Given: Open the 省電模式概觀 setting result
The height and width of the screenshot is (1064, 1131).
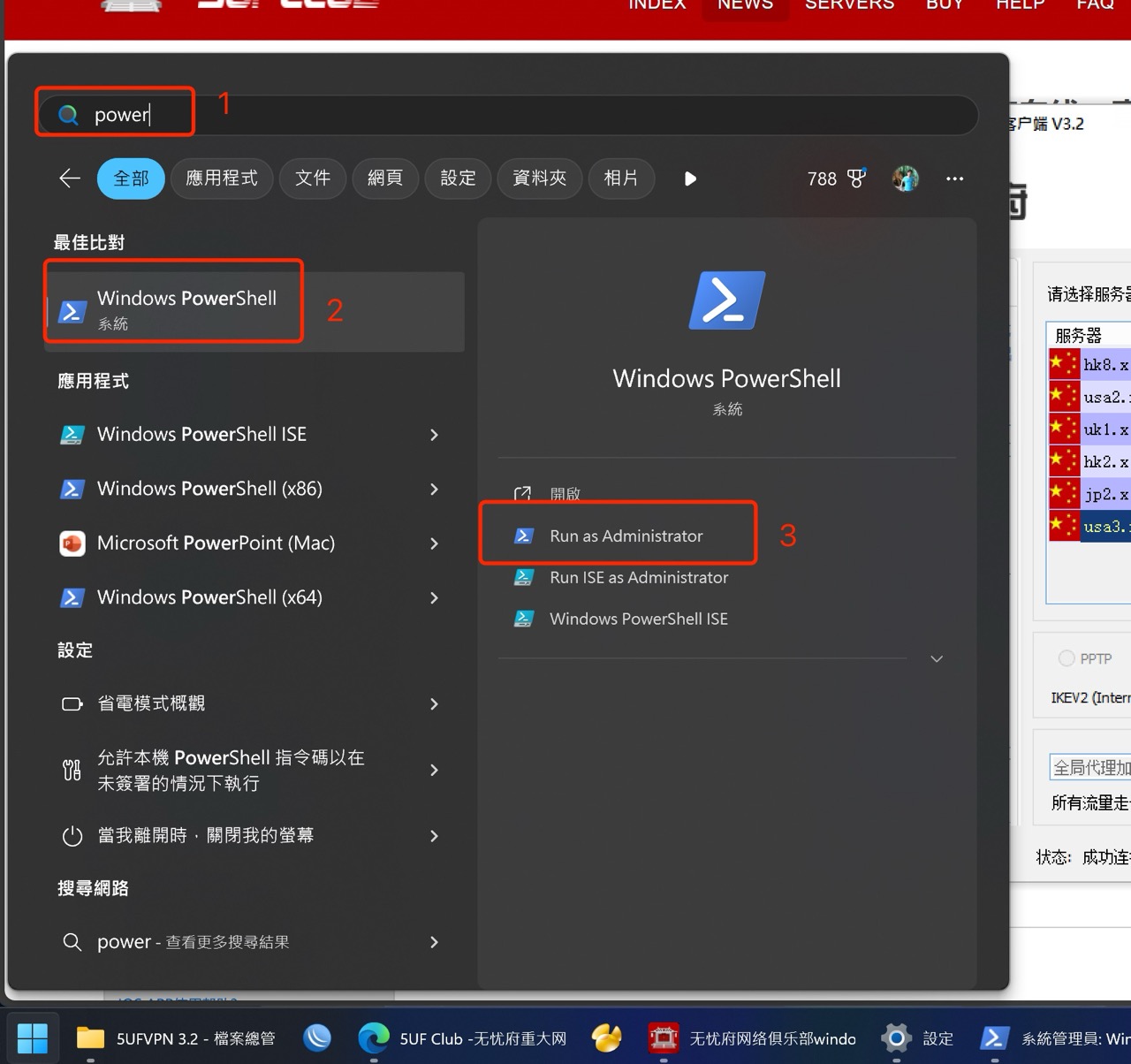Looking at the screenshot, I should click(150, 703).
